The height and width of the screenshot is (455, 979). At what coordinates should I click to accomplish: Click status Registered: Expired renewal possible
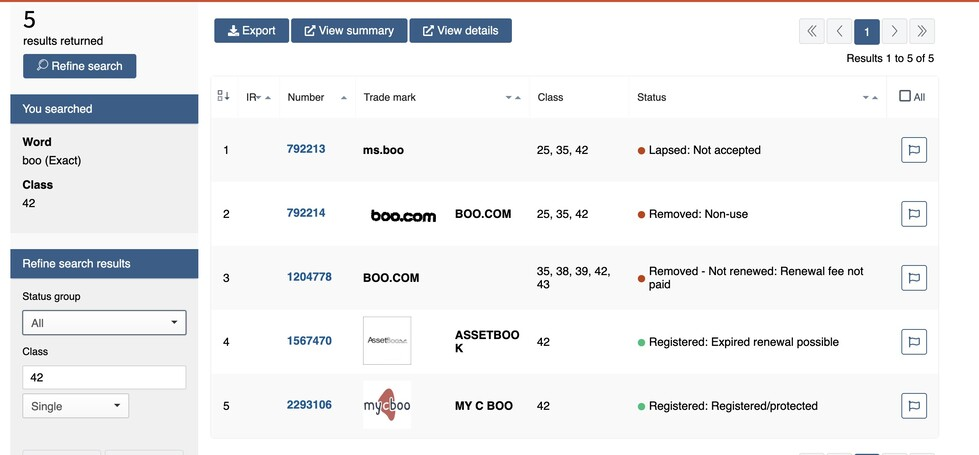pos(744,342)
